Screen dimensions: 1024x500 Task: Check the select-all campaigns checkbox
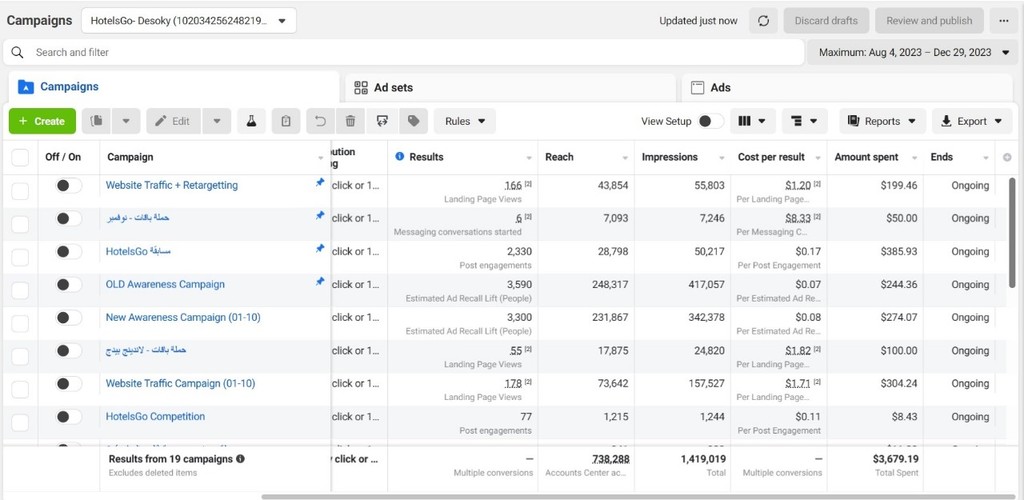coord(20,158)
